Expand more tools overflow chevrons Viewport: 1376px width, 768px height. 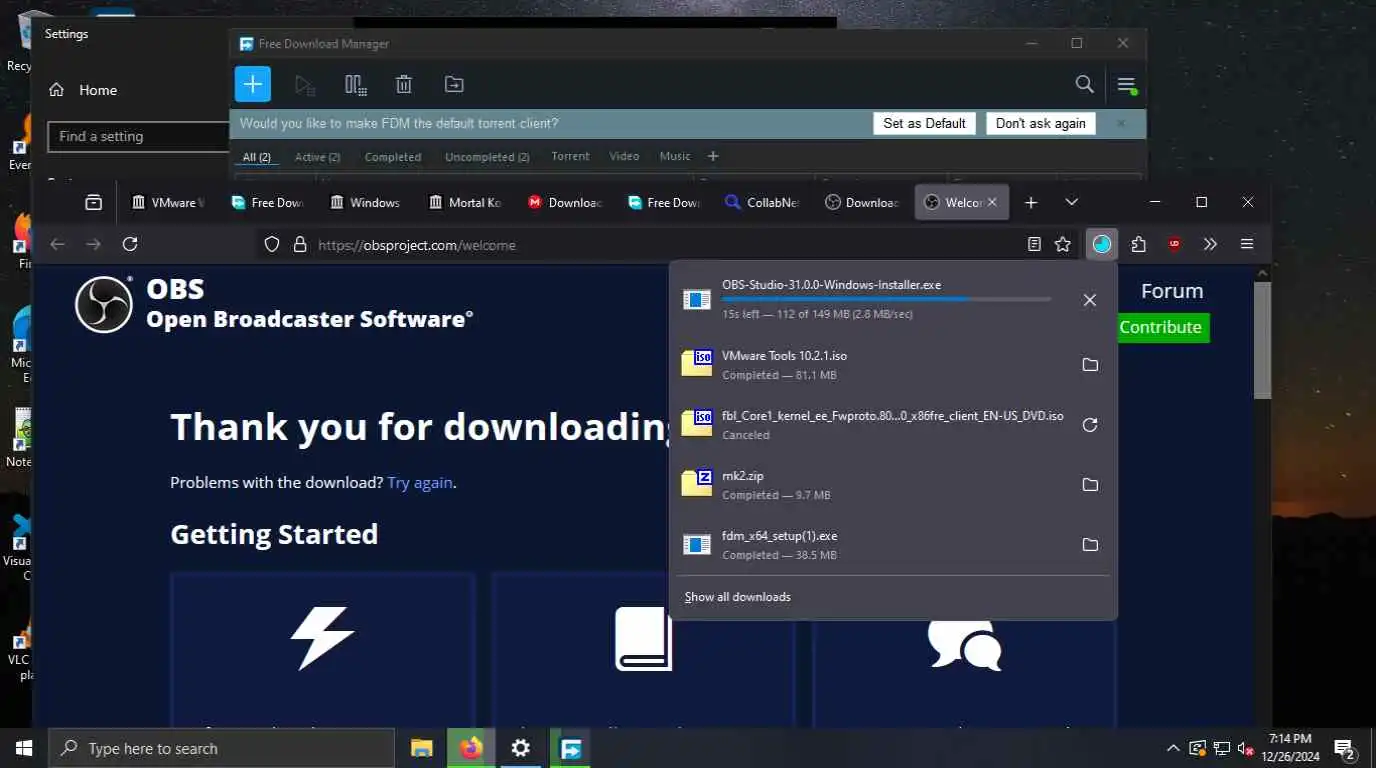(1210, 244)
